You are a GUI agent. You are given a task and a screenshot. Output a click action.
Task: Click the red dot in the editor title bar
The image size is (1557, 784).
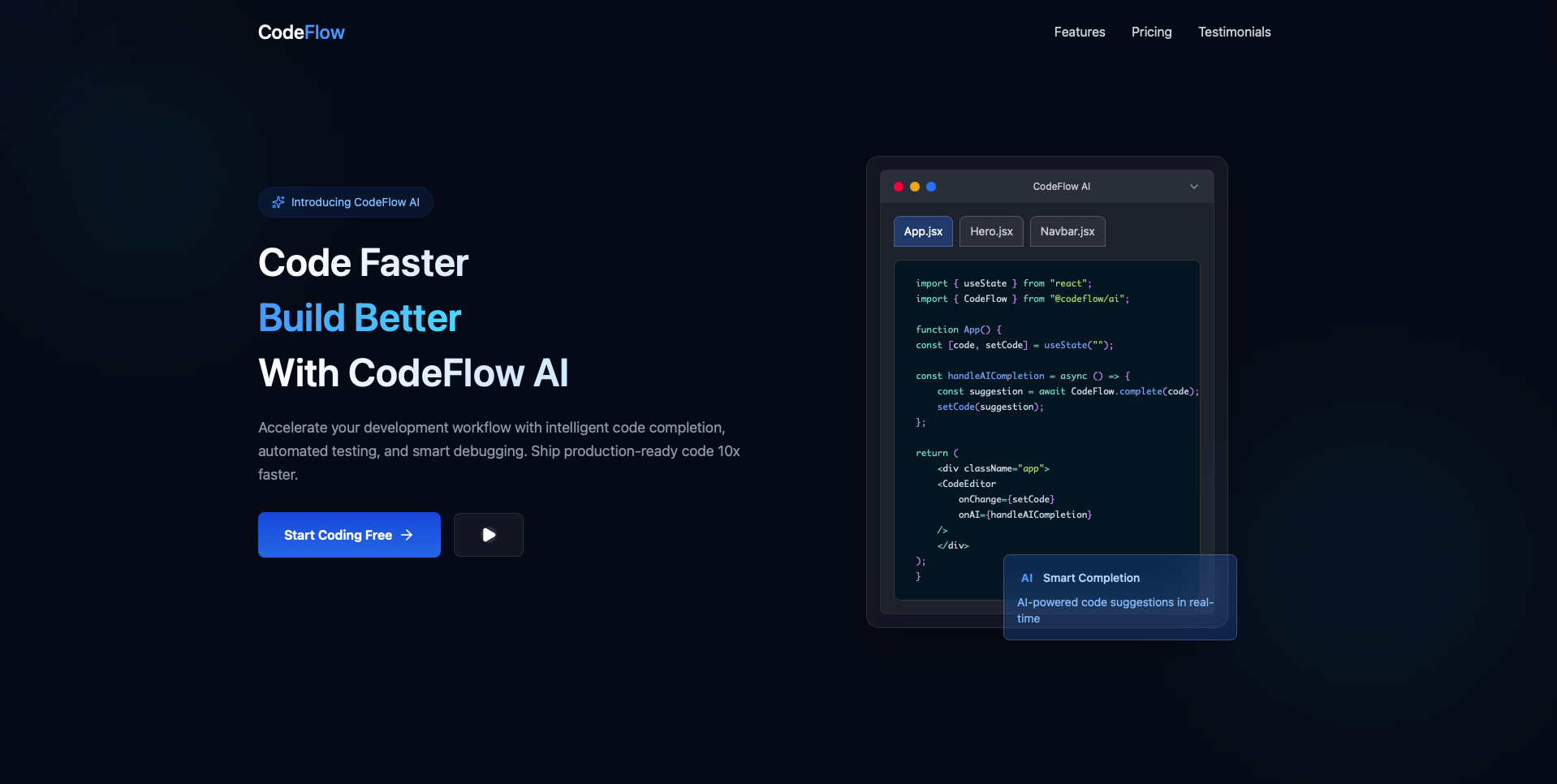[899, 187]
